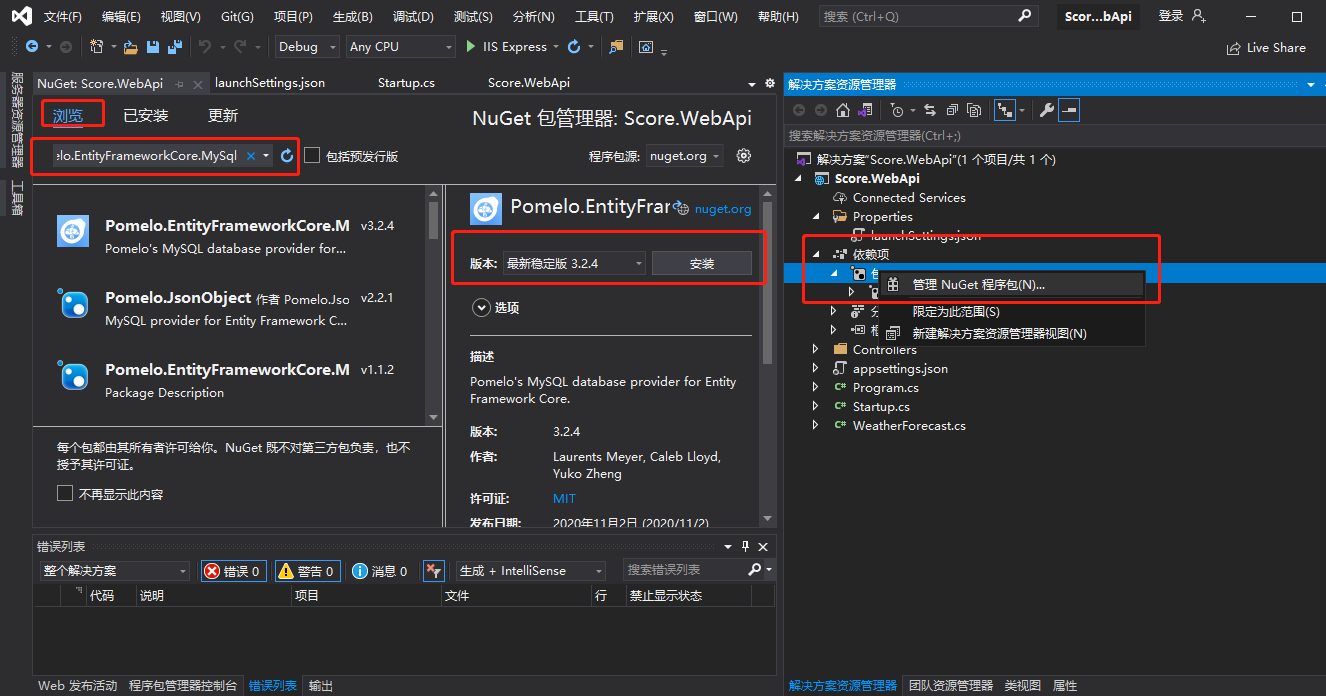This screenshot has height=696, width=1326.
Task: Click the preview selected items icon
Action: tap(1069, 110)
